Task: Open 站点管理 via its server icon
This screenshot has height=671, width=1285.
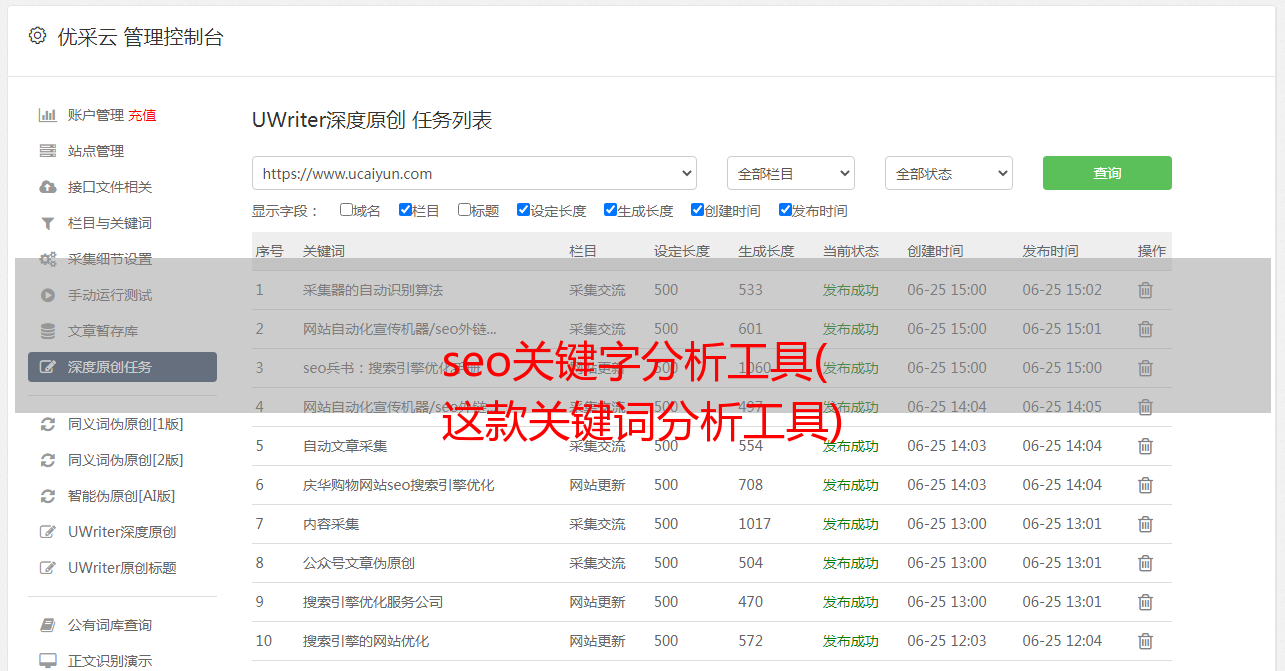Action: click(47, 151)
